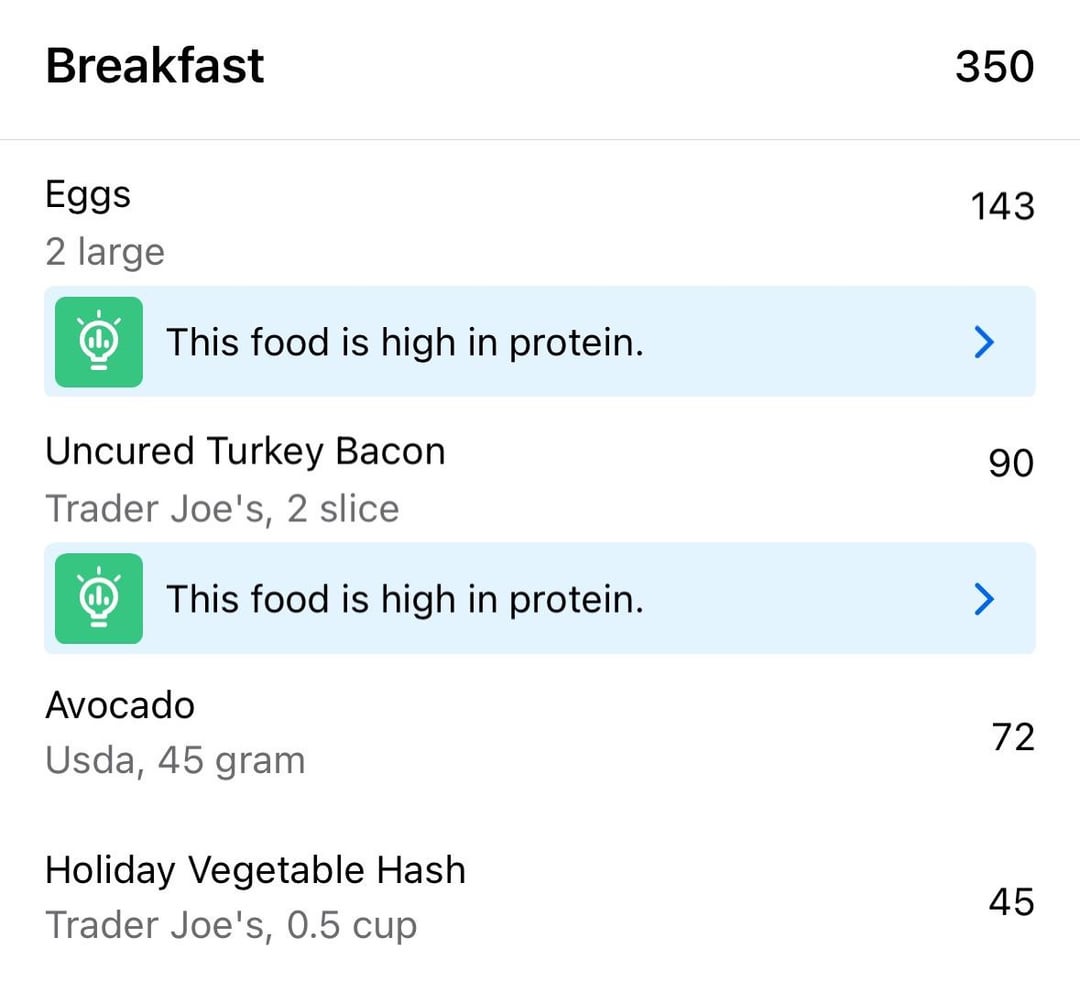Tap the 90 calorie value for Turkey Bacon

[x=1011, y=463]
